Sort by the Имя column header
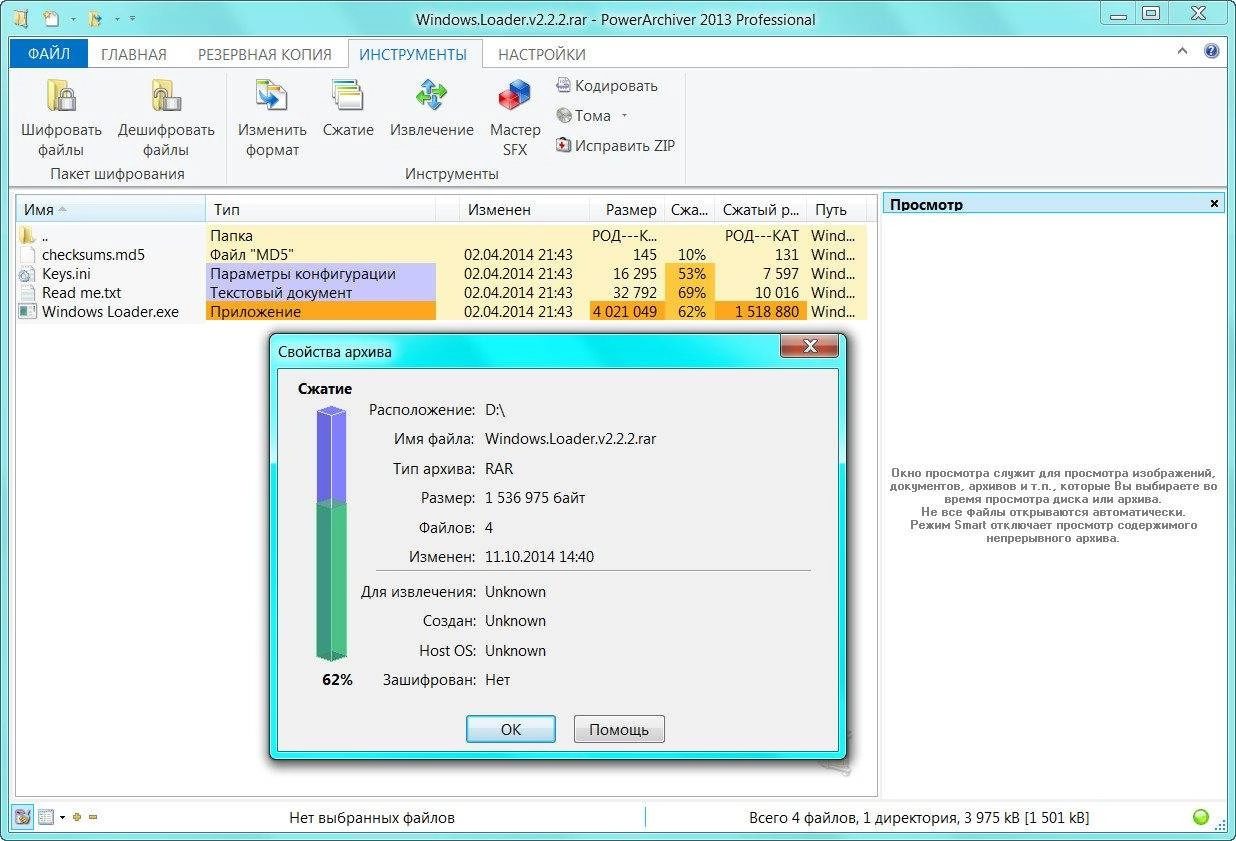Image resolution: width=1236 pixels, height=841 pixels. (111, 210)
